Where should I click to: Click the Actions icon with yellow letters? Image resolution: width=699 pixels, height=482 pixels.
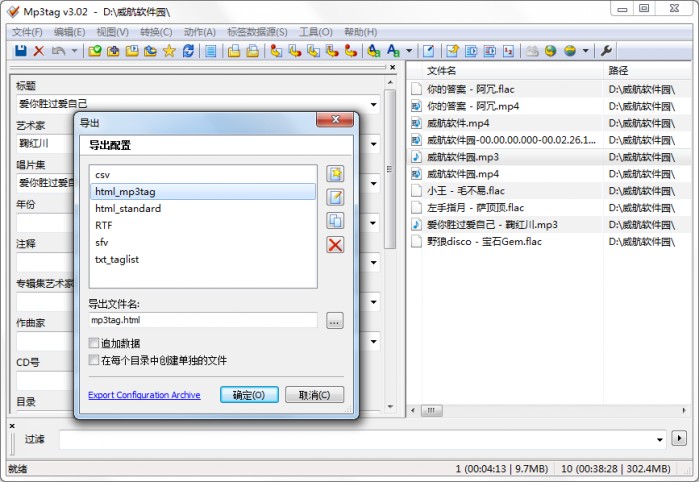coord(374,51)
